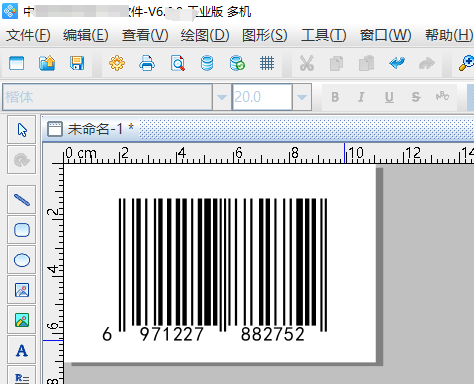Select the rounded rectangle tool
Screen dimensions: 474x384
click(x=22, y=230)
